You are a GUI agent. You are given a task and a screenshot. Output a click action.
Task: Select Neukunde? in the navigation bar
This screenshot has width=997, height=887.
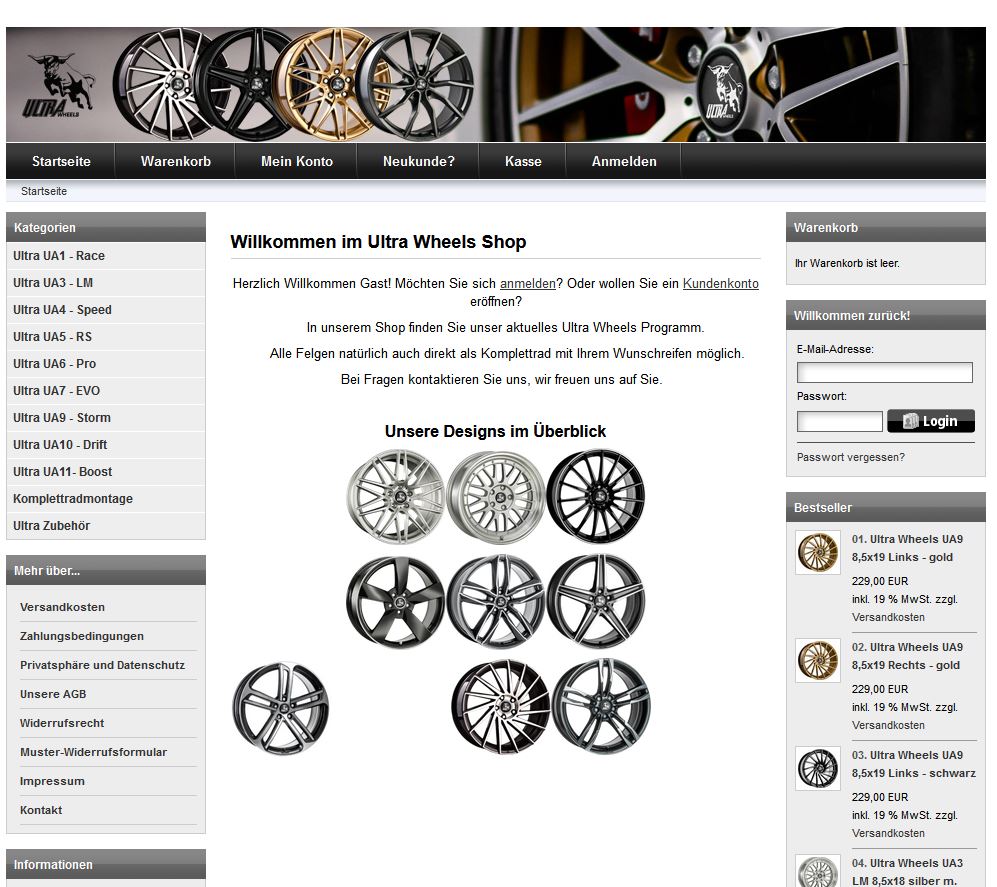pos(418,162)
